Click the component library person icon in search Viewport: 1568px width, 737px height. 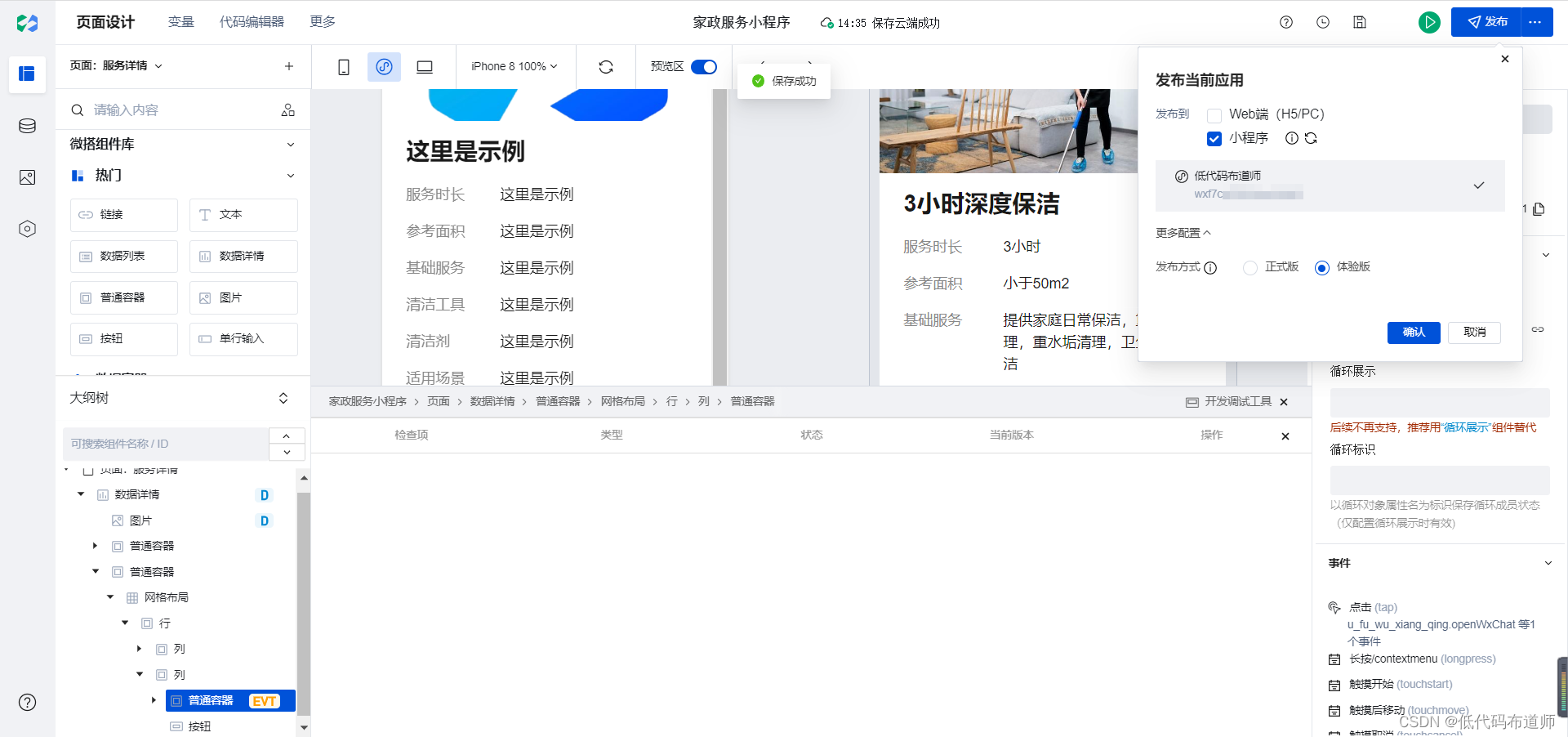point(288,109)
